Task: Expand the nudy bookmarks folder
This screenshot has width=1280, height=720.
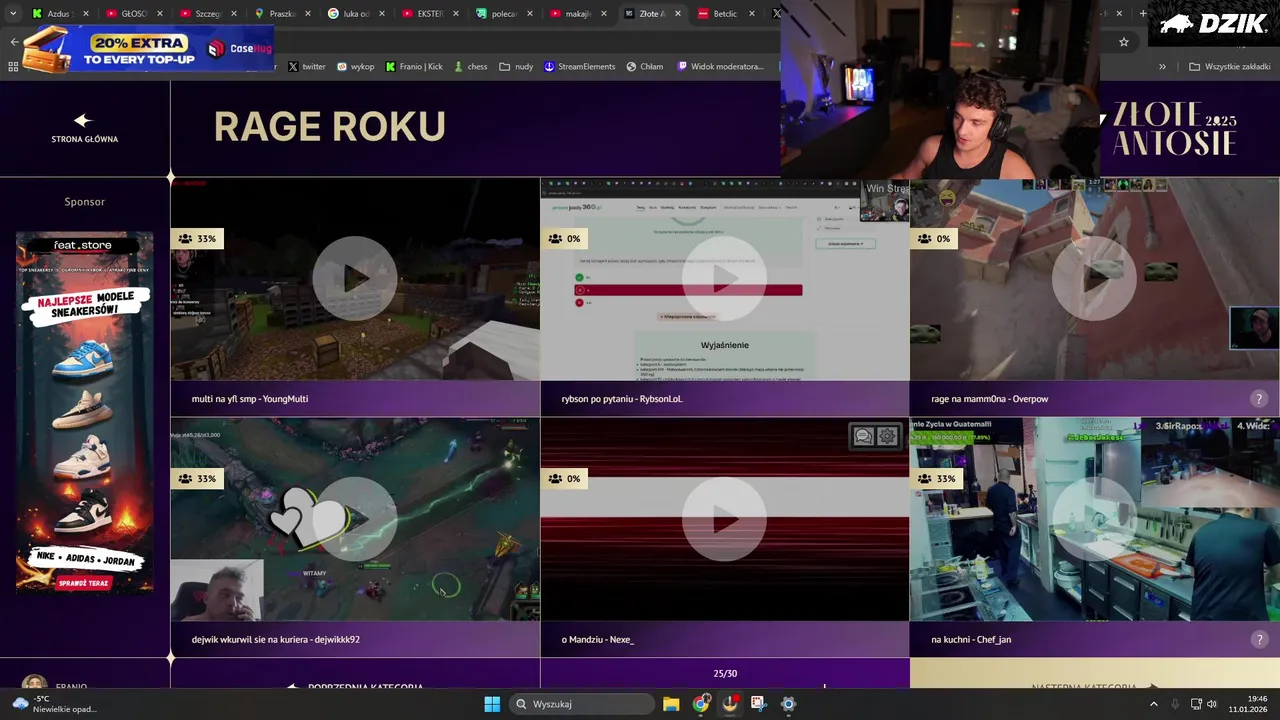Action: (x=516, y=67)
